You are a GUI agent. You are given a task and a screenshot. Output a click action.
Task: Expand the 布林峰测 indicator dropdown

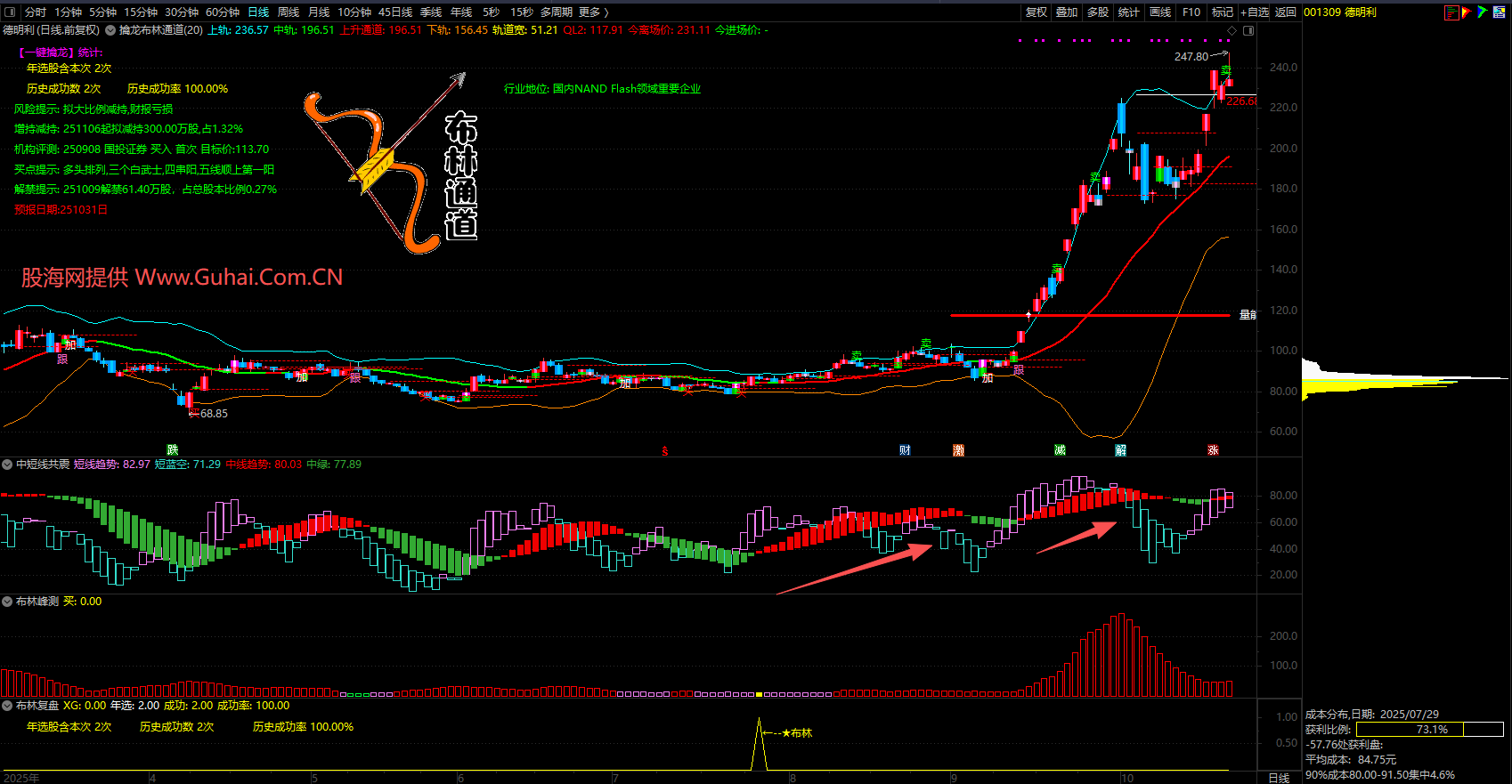7,602
